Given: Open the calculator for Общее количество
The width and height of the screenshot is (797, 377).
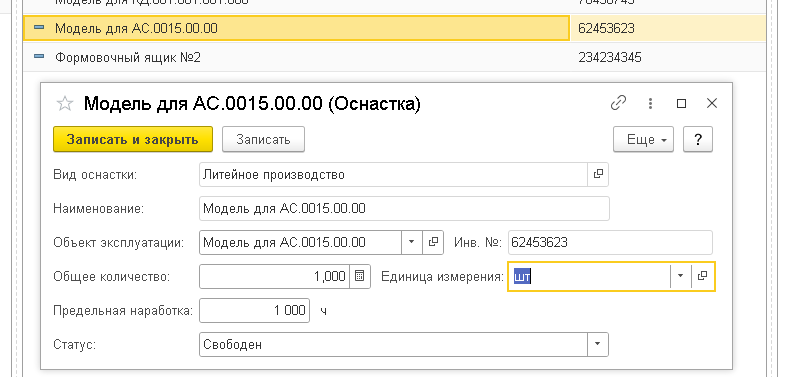Looking at the screenshot, I should (360, 276).
